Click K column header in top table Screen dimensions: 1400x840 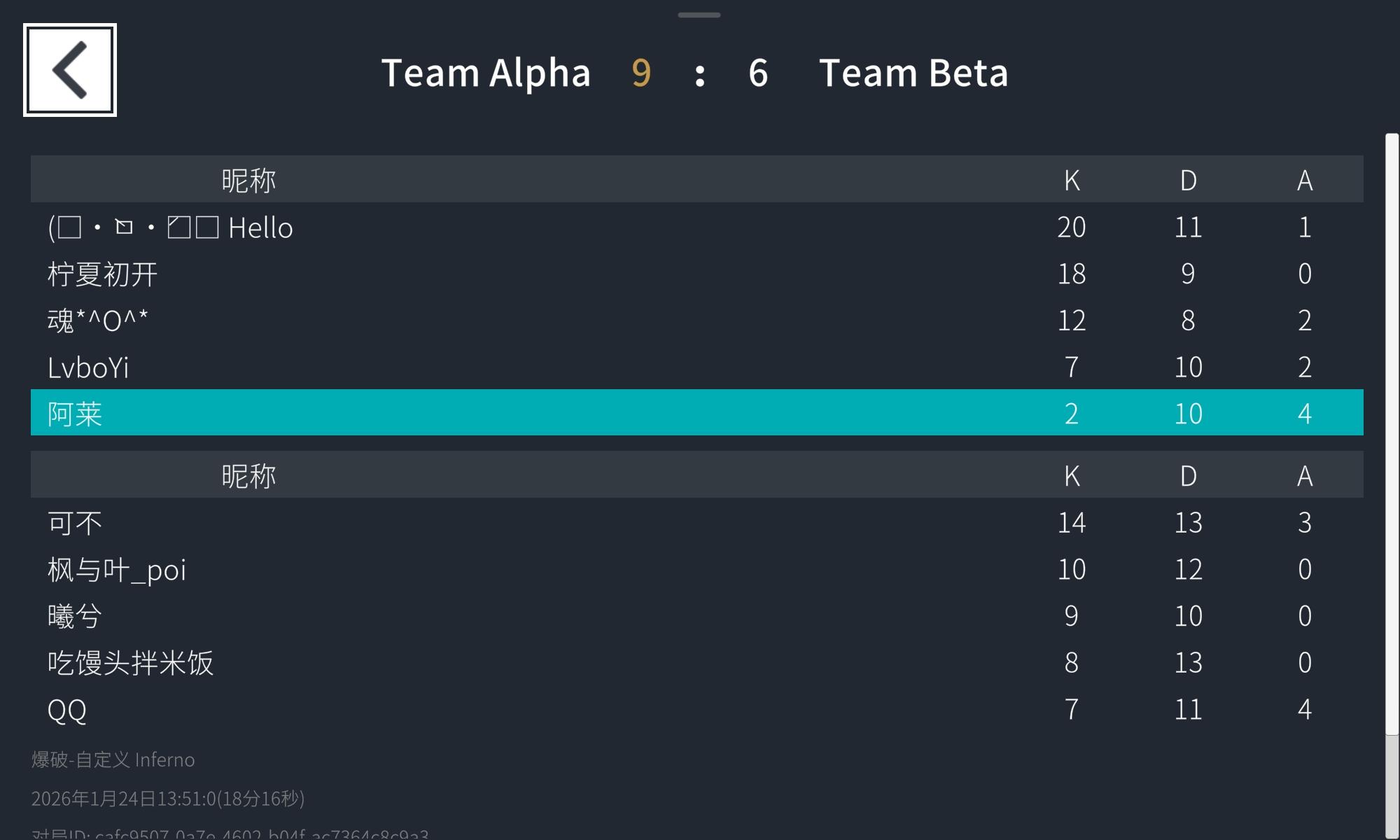(1071, 180)
